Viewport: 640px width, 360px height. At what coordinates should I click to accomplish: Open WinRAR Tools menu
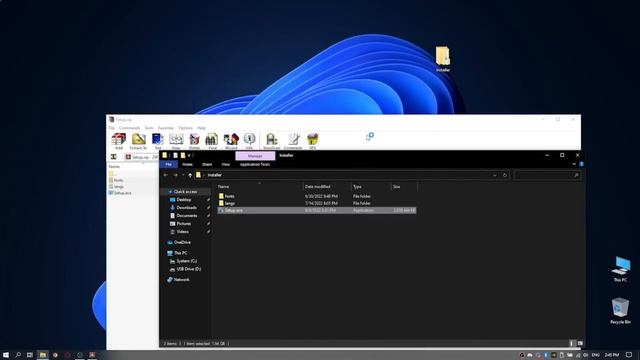[x=149, y=128]
